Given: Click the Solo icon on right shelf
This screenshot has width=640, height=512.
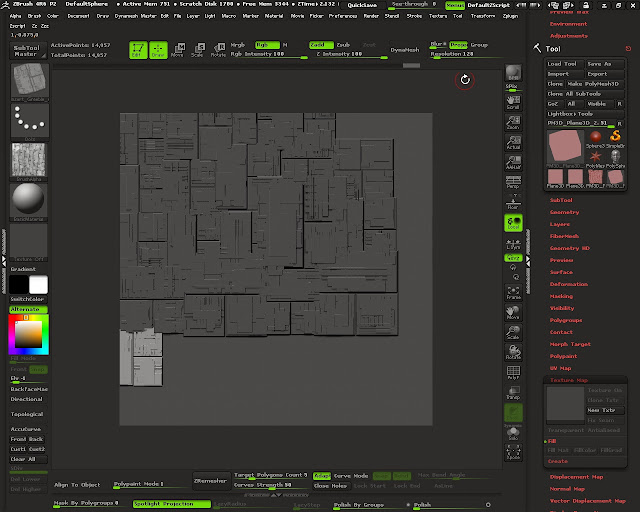Looking at the screenshot, I should pyautogui.click(x=513, y=434).
